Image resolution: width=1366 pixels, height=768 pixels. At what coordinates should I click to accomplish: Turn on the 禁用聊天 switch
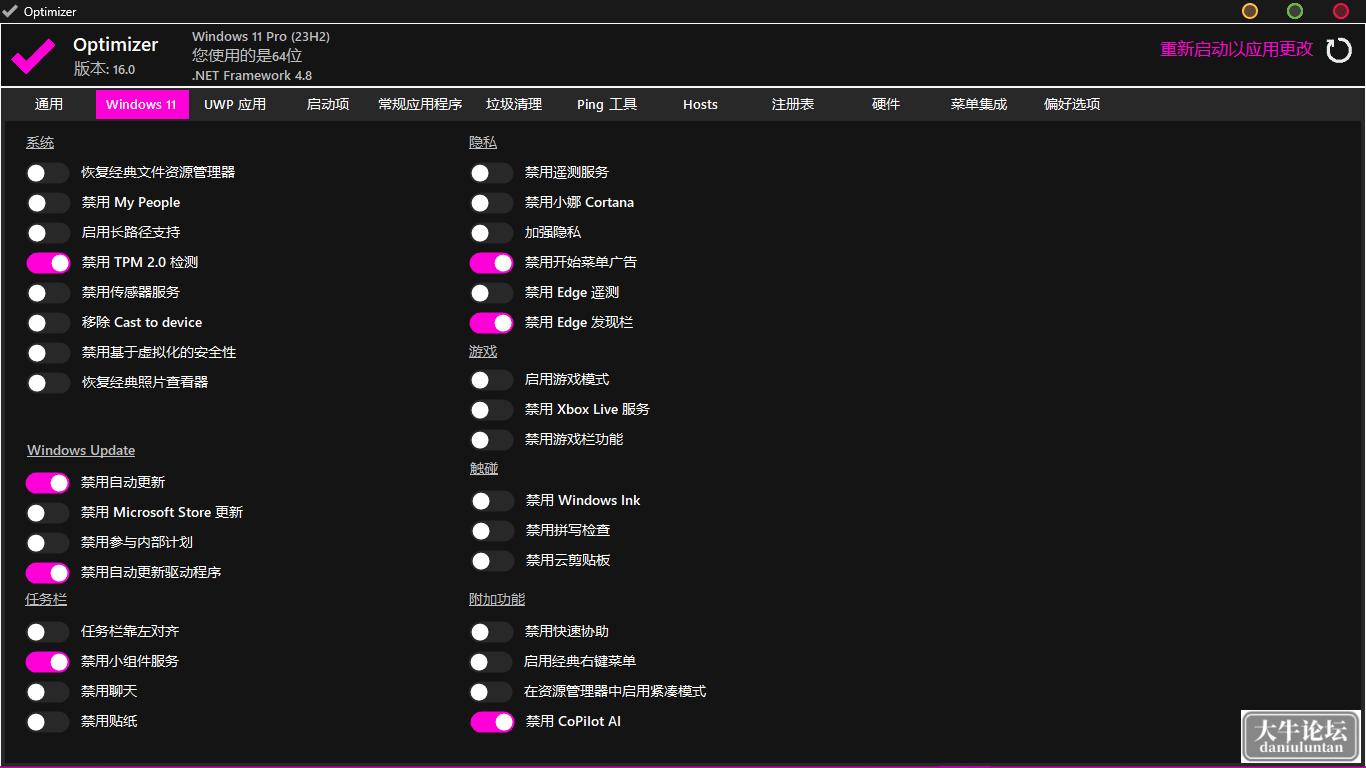[48, 692]
